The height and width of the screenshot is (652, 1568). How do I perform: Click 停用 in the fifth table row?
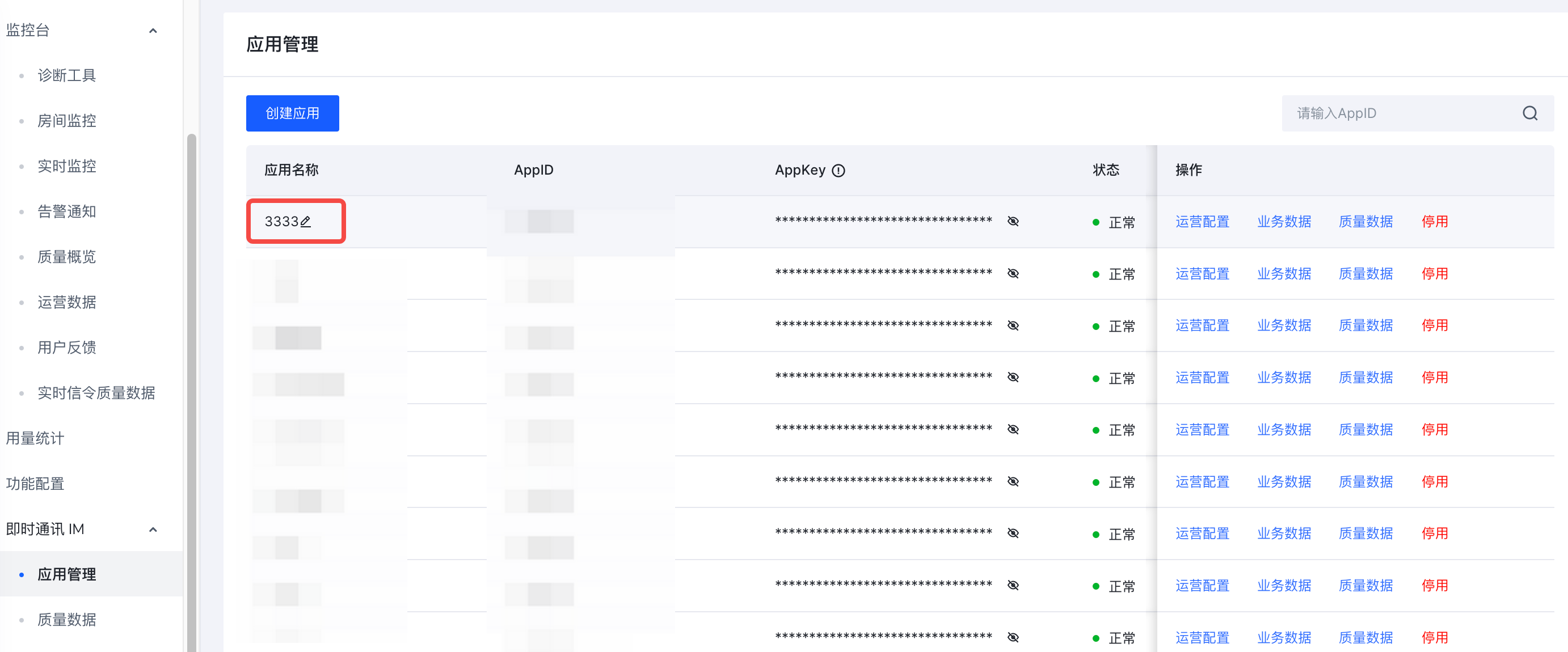pyautogui.click(x=1434, y=429)
